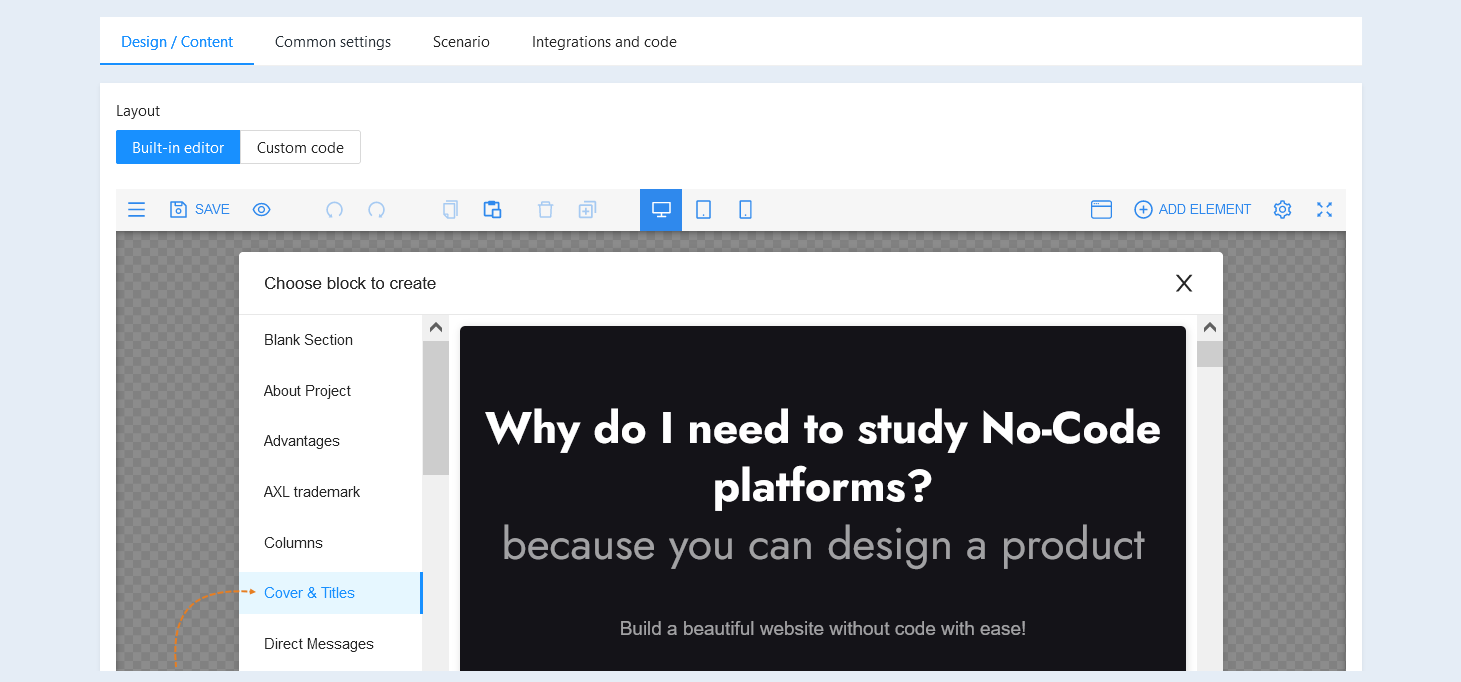Click the undo arrow icon
This screenshot has height=682, width=1461.
(x=335, y=210)
